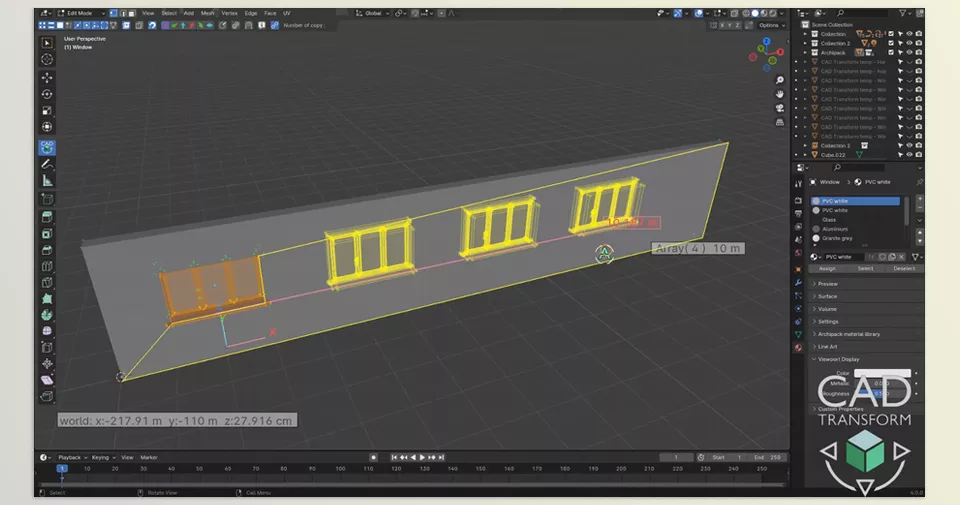Expand the Archipack material library panel
Viewport: 960px width, 505px height.
(866, 334)
